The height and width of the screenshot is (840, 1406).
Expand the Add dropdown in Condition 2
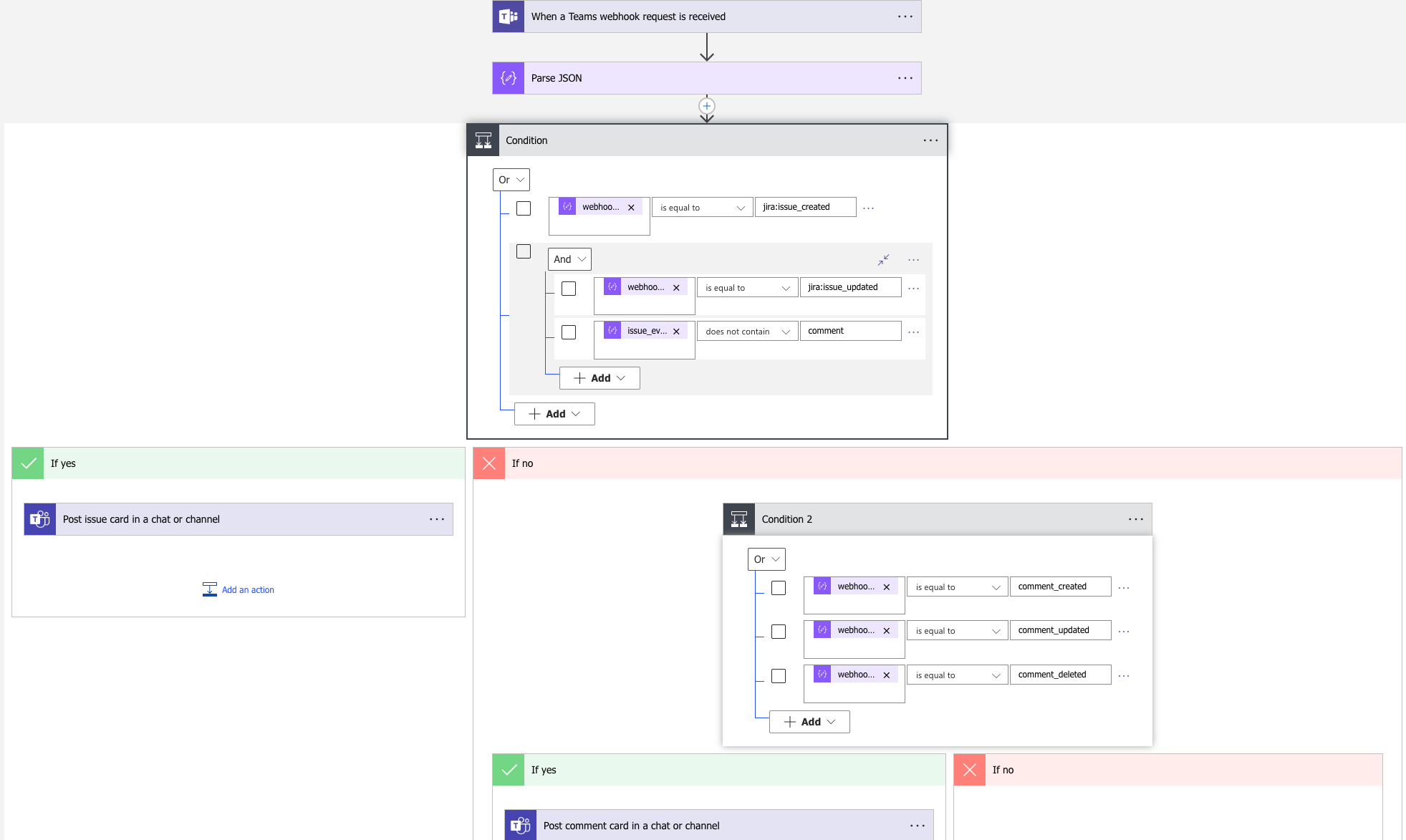point(809,722)
